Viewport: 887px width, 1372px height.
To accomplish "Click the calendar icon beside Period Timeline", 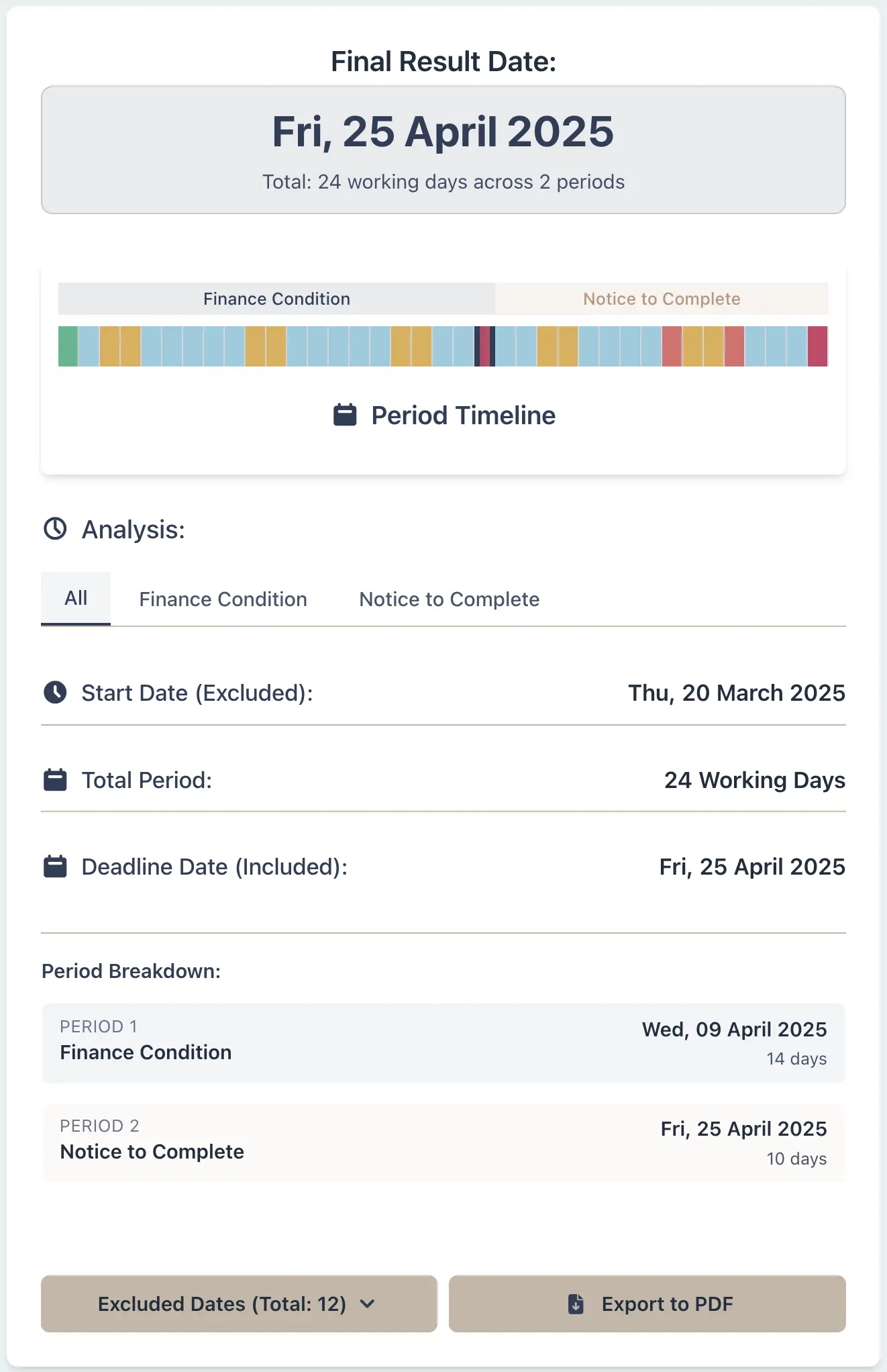I will click(344, 415).
